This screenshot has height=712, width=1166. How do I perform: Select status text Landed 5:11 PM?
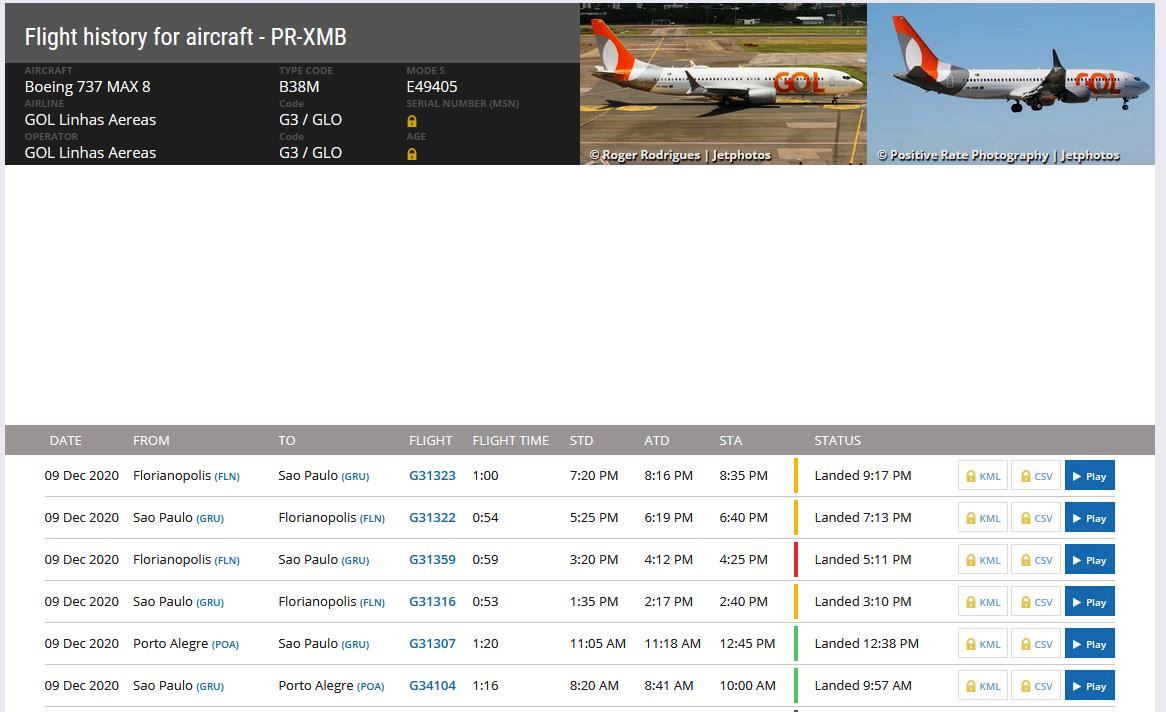[x=863, y=559]
